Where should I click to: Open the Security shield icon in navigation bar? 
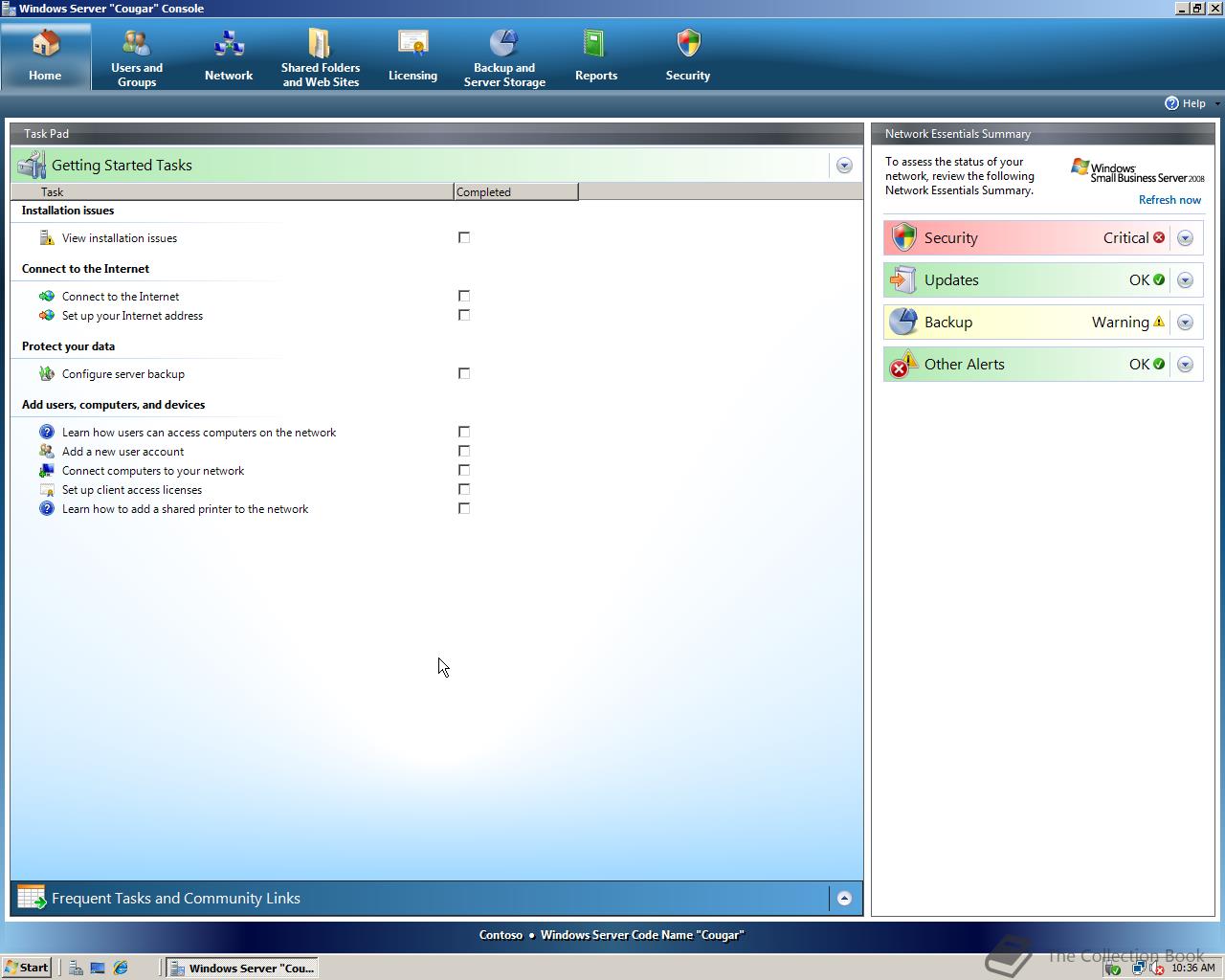(x=688, y=43)
